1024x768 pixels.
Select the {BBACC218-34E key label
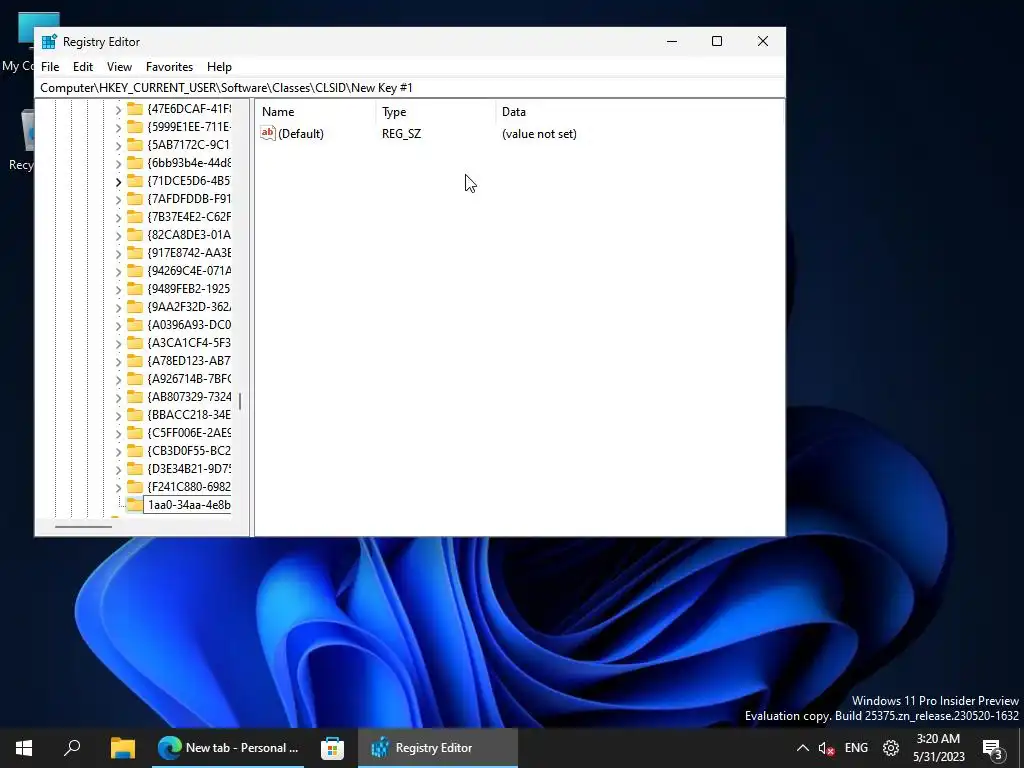189,415
